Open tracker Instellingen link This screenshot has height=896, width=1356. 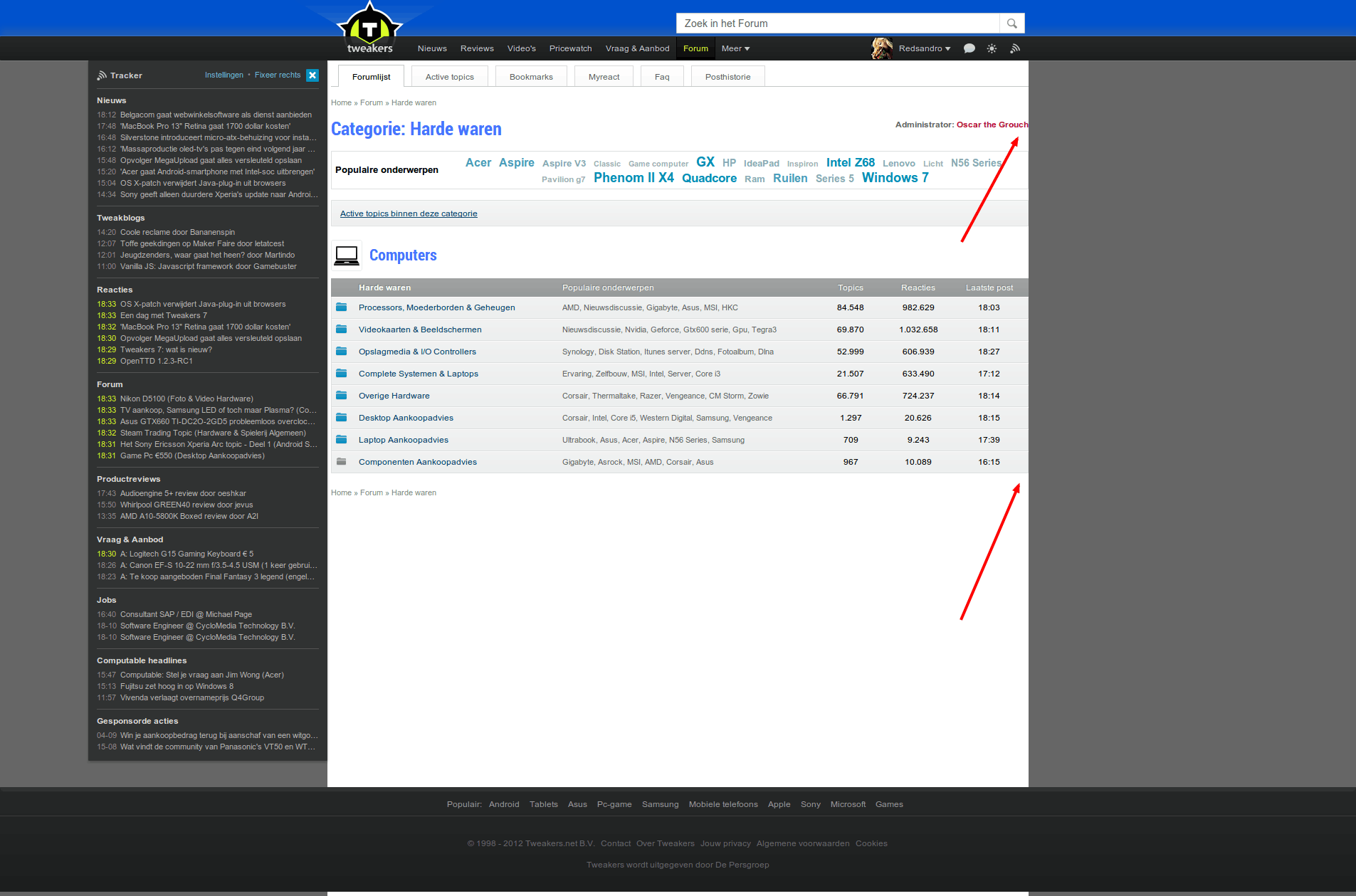point(224,75)
